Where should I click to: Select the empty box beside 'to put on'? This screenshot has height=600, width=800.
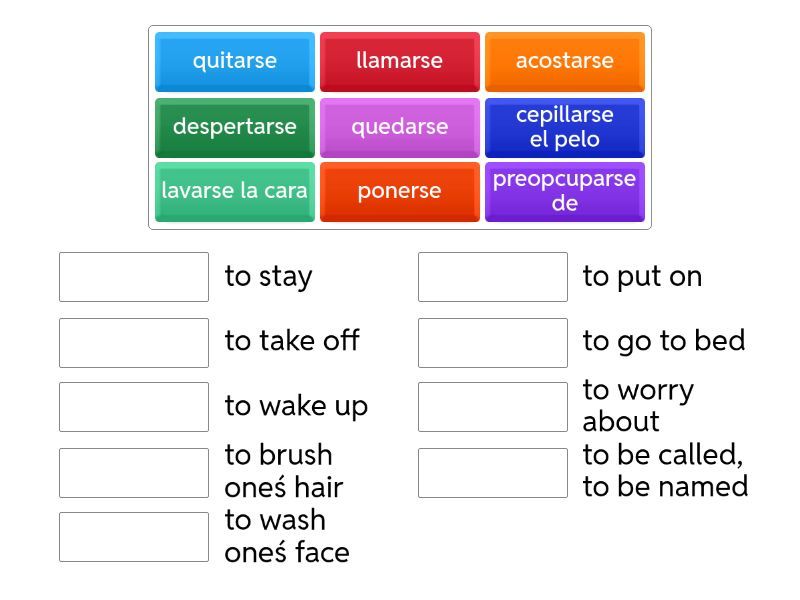493,277
